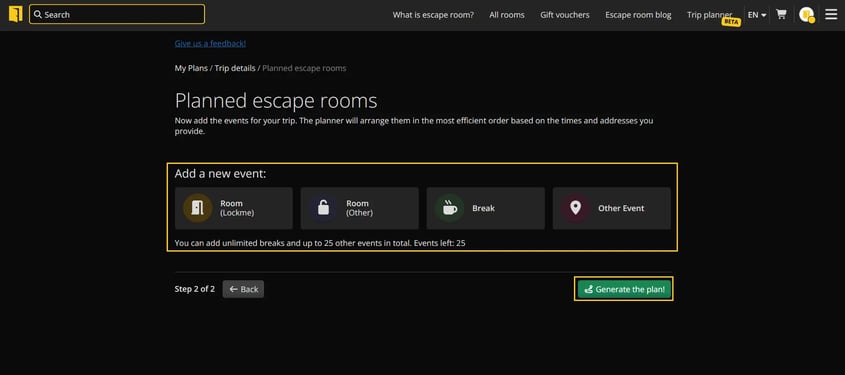The width and height of the screenshot is (845, 375).
Task: Click the search field
Action: pyautogui.click(x=117, y=15)
